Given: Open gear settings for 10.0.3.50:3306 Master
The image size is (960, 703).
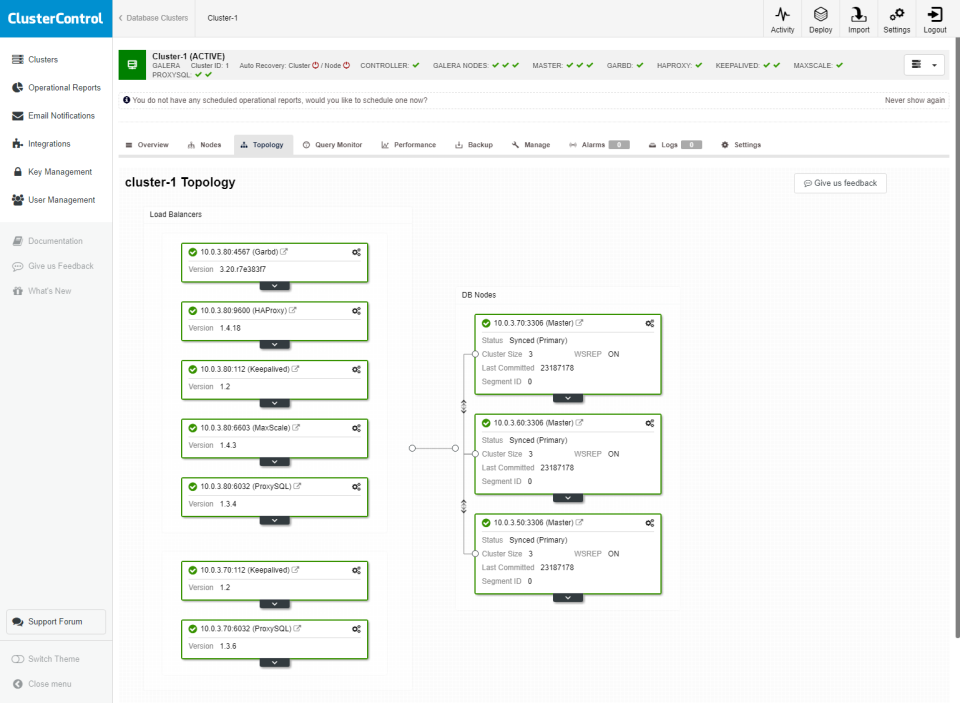Looking at the screenshot, I should point(650,523).
